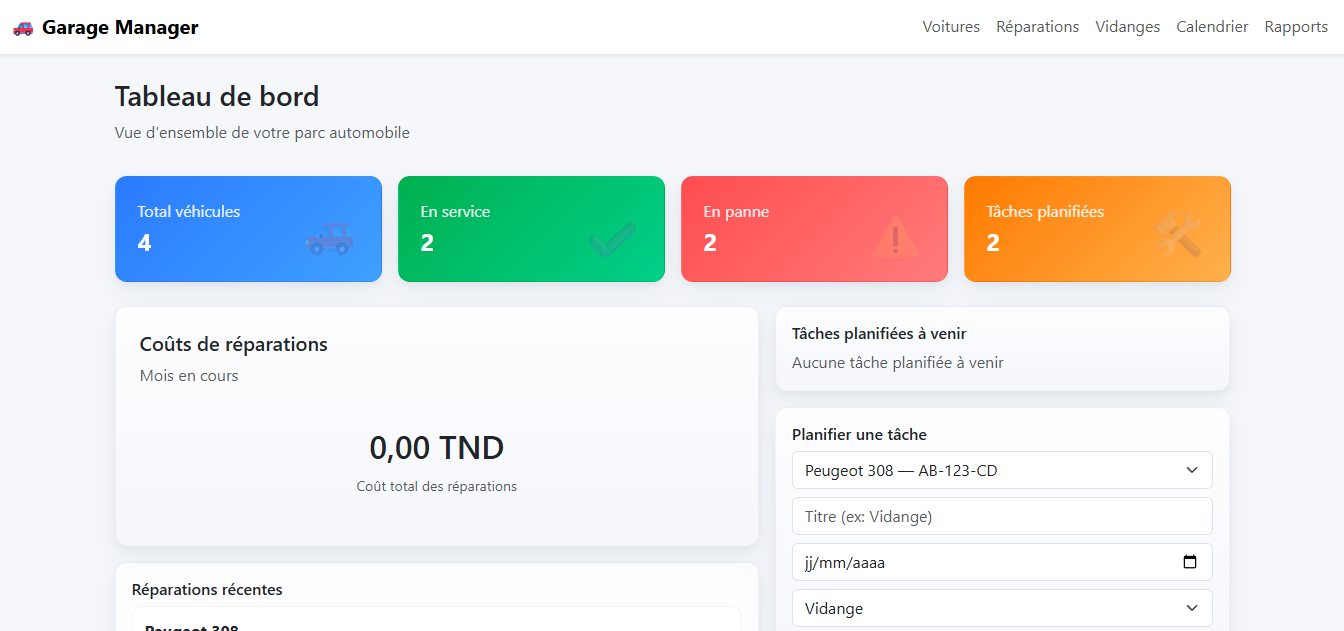
Task: Click the 'Réparations récentes' heading
Action: click(207, 590)
